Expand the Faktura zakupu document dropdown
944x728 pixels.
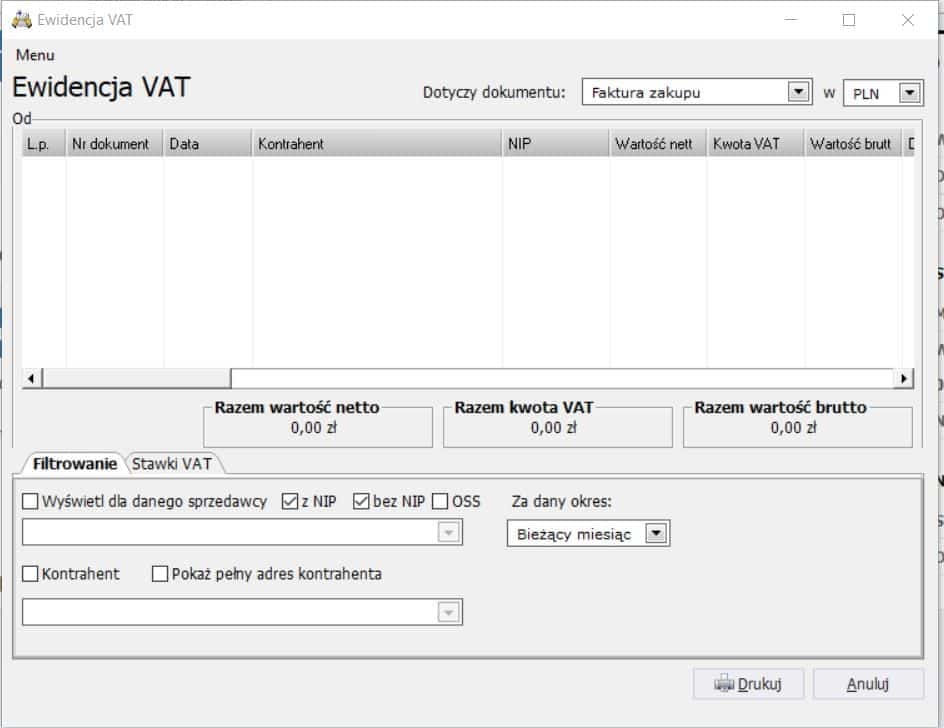click(x=798, y=93)
